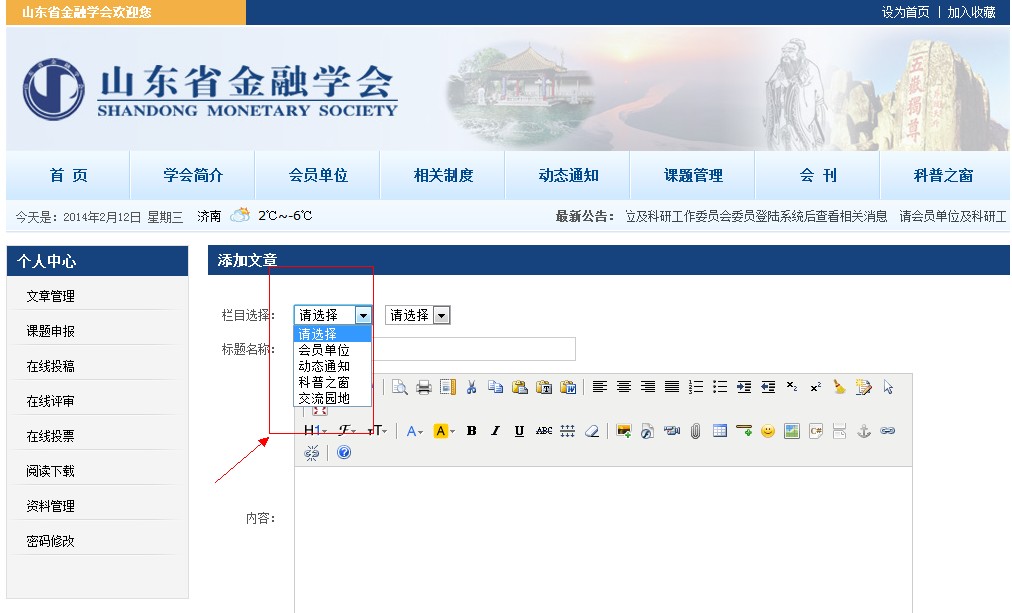The image size is (1012, 613).
Task: Open 会刊 in the navigation bar
Action: point(818,176)
